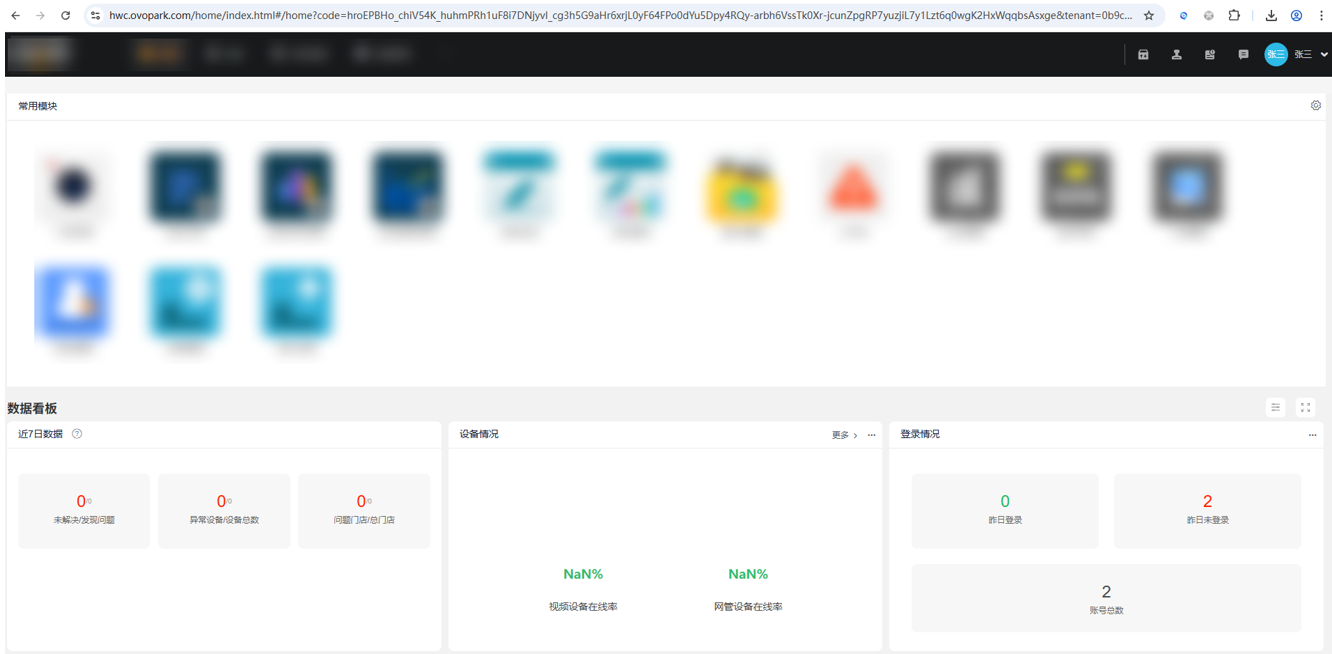
Task: Reload the page with browser refresh button
Action: point(66,16)
